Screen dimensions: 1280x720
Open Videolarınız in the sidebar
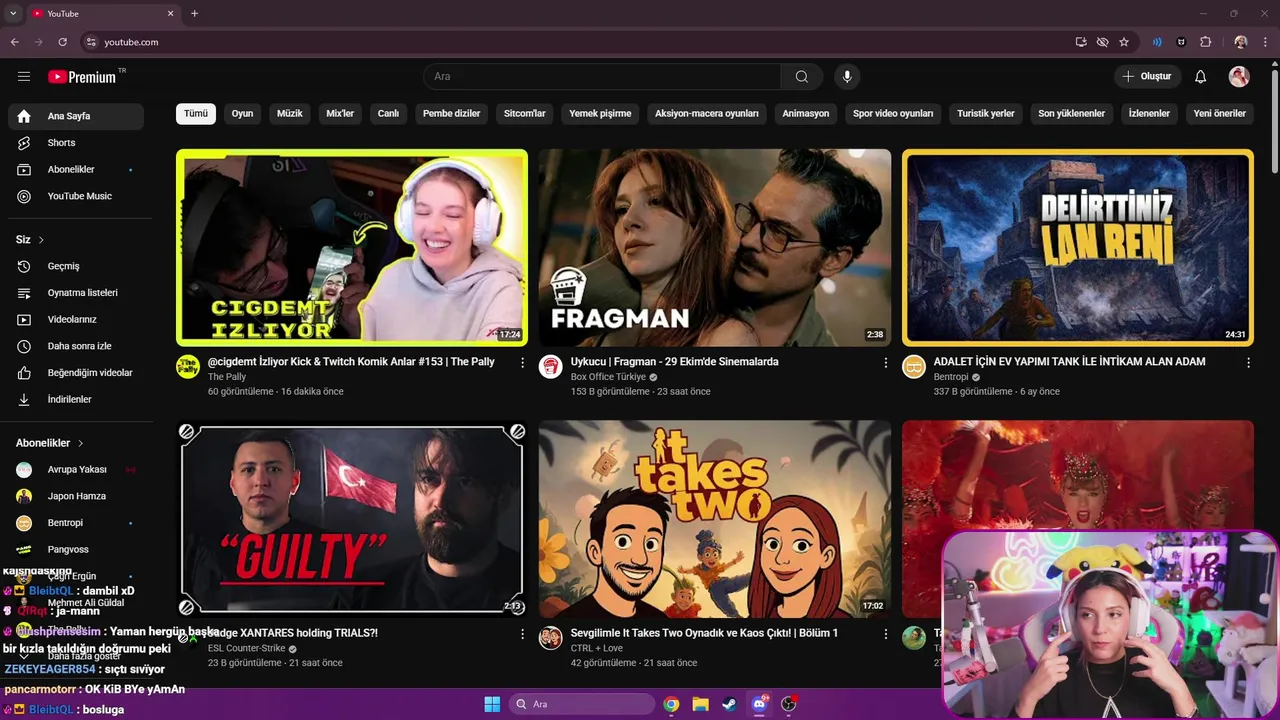pos(76,319)
